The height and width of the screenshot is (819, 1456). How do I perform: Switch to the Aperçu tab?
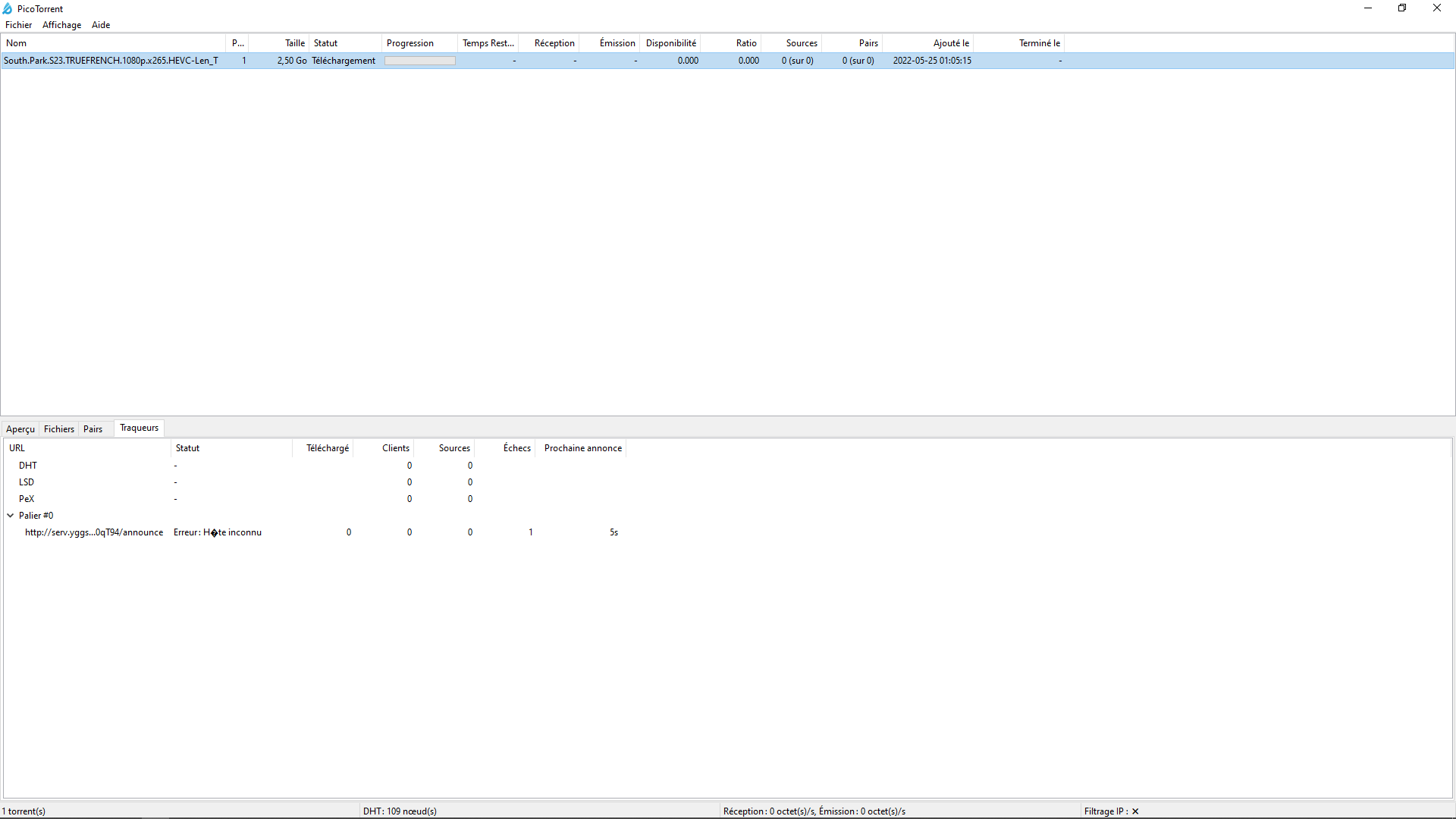(20, 429)
